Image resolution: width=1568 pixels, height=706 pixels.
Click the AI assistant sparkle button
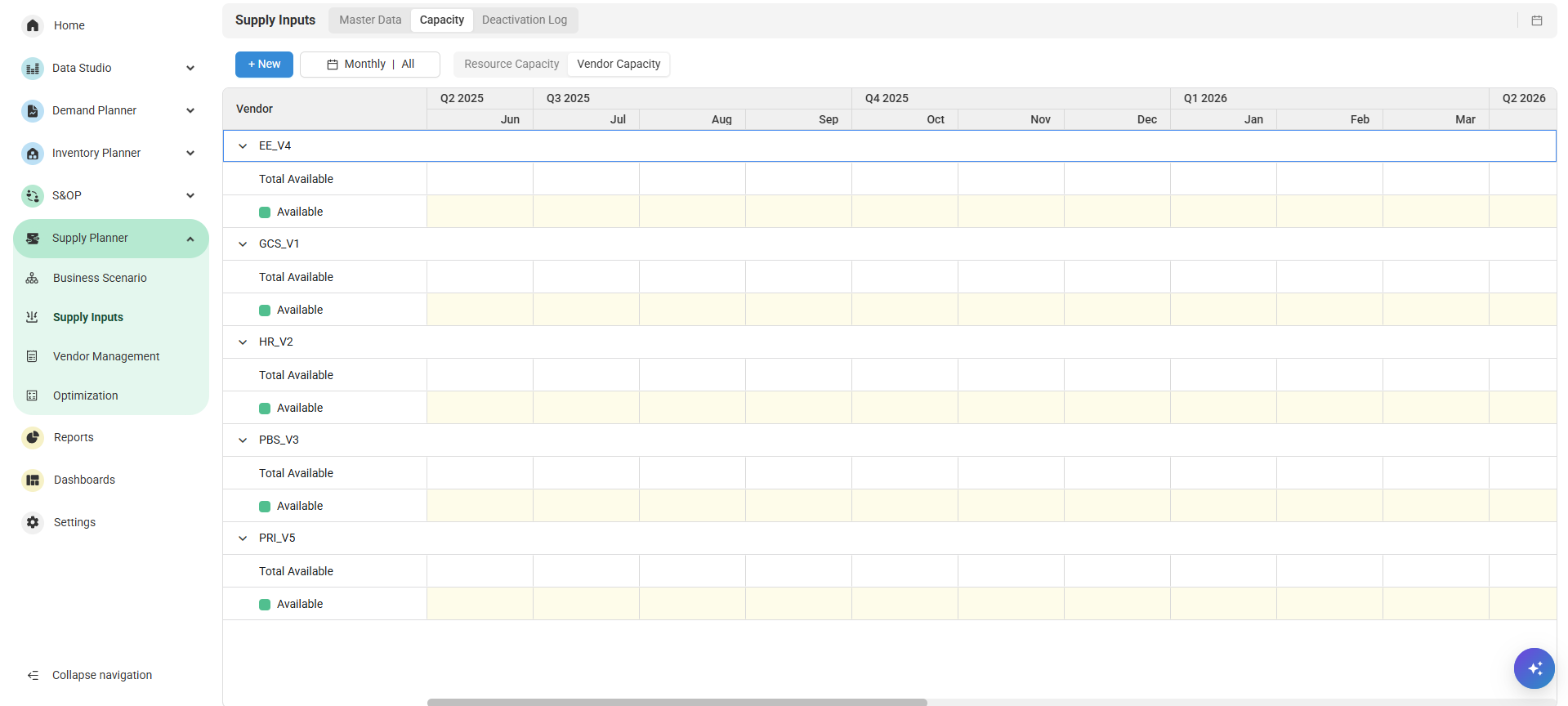click(x=1534, y=668)
